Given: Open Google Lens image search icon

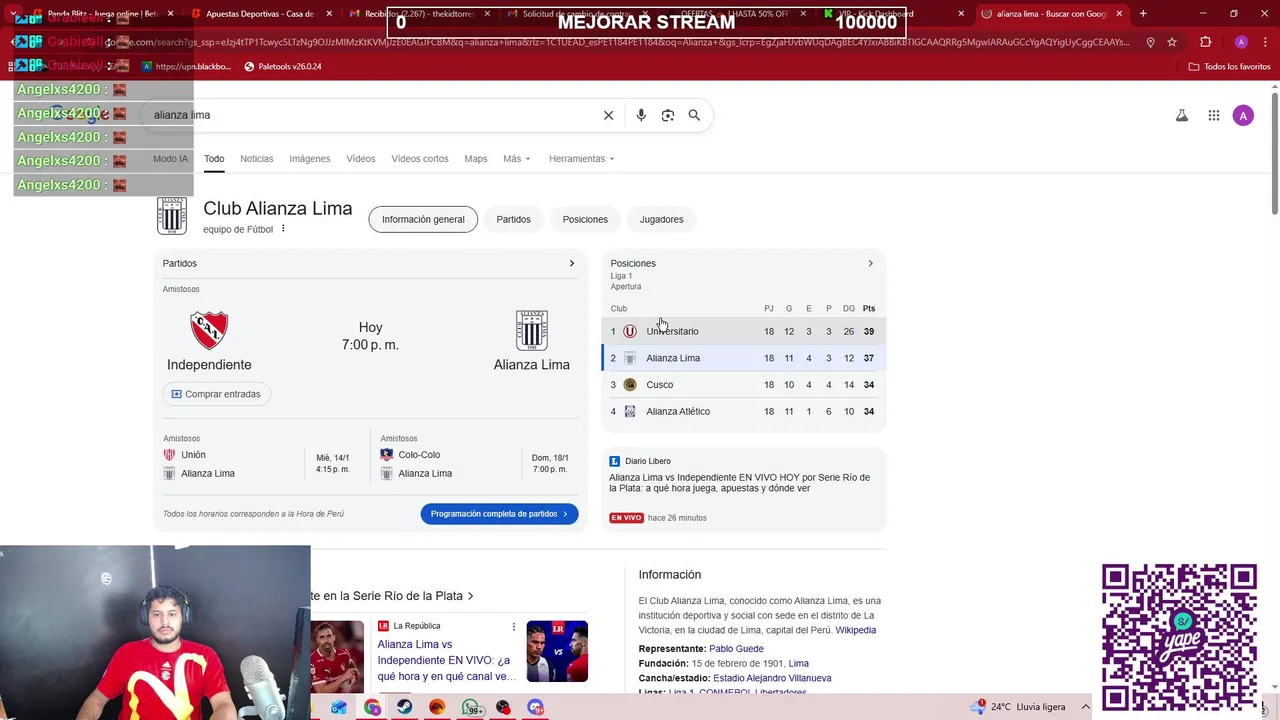Looking at the screenshot, I should tap(668, 115).
